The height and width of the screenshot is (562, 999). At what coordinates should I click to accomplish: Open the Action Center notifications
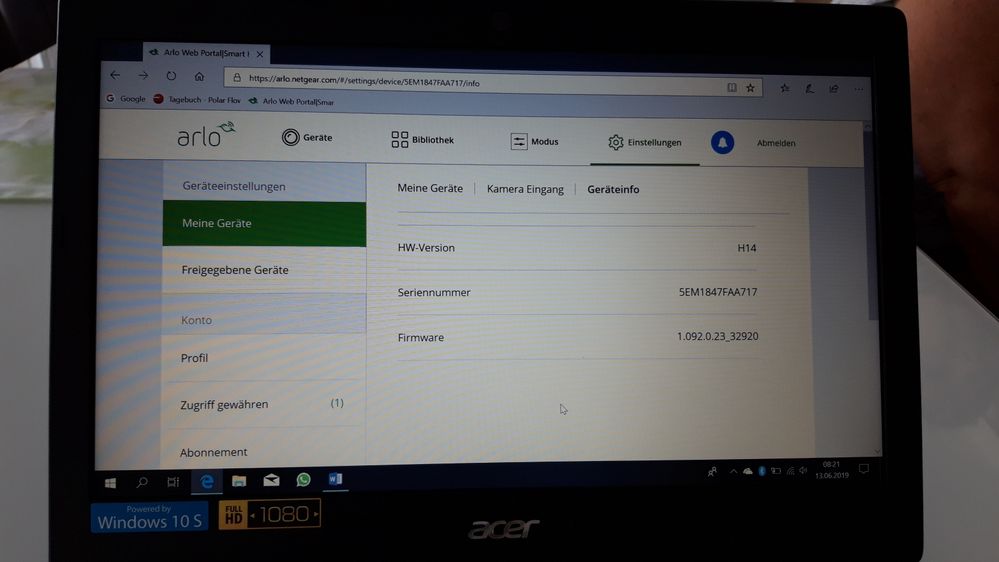[864, 469]
